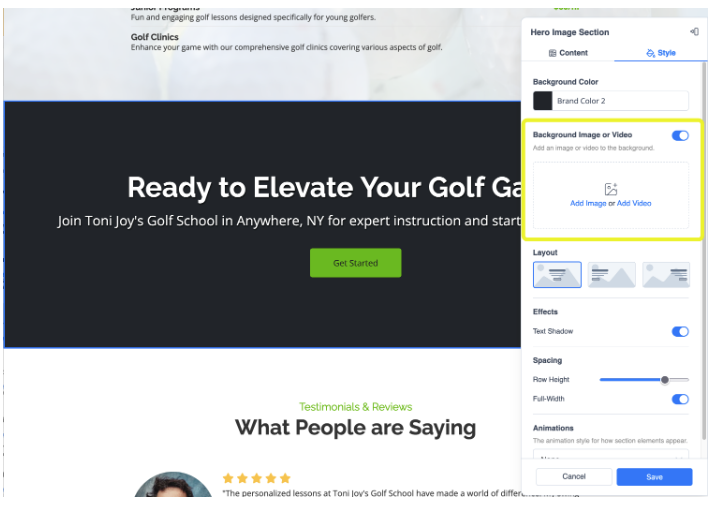
Task: Click the Golf Clinics heading
Action: pyautogui.click(x=154, y=37)
